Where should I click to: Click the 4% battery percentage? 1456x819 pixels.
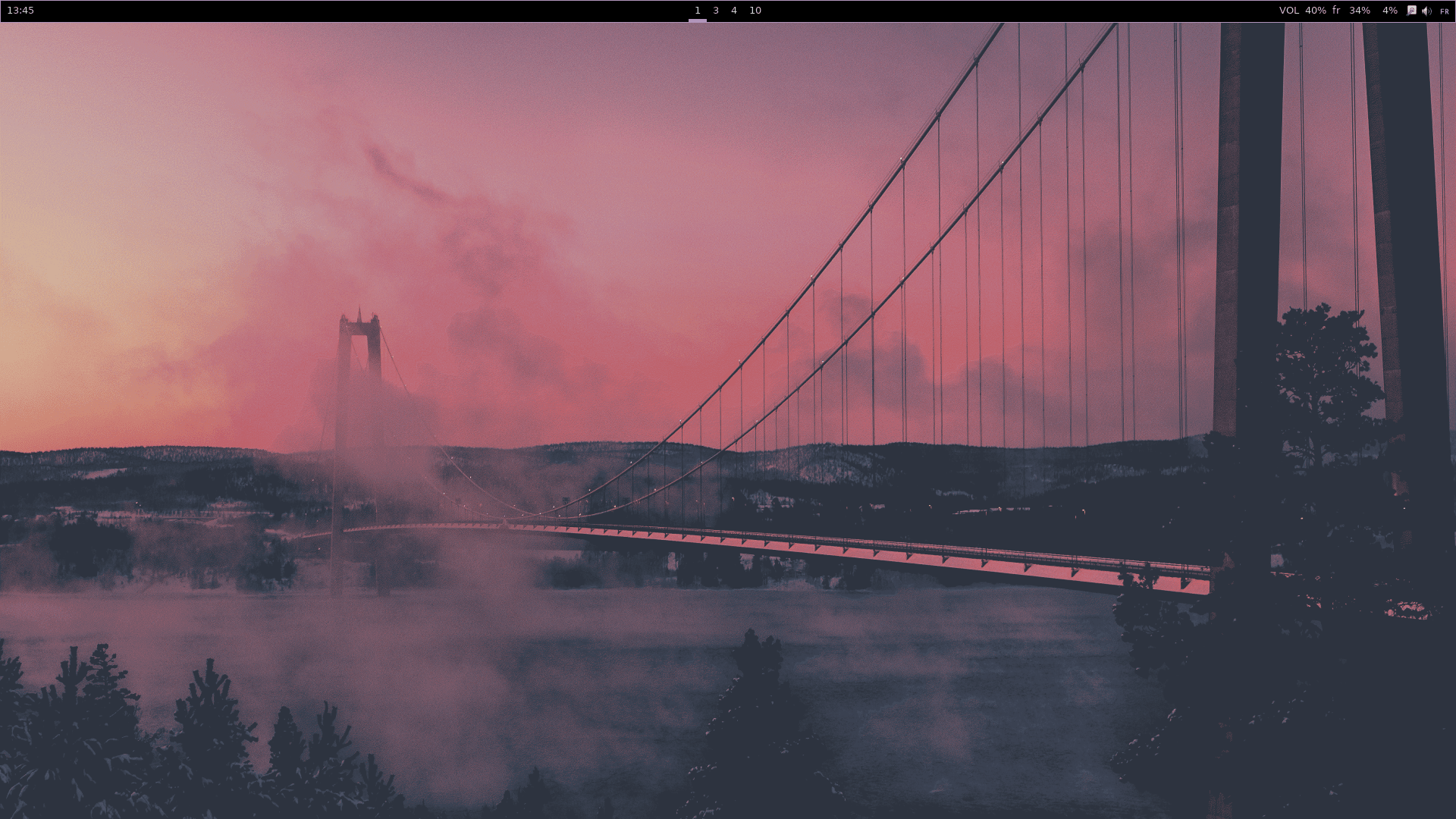1389,11
